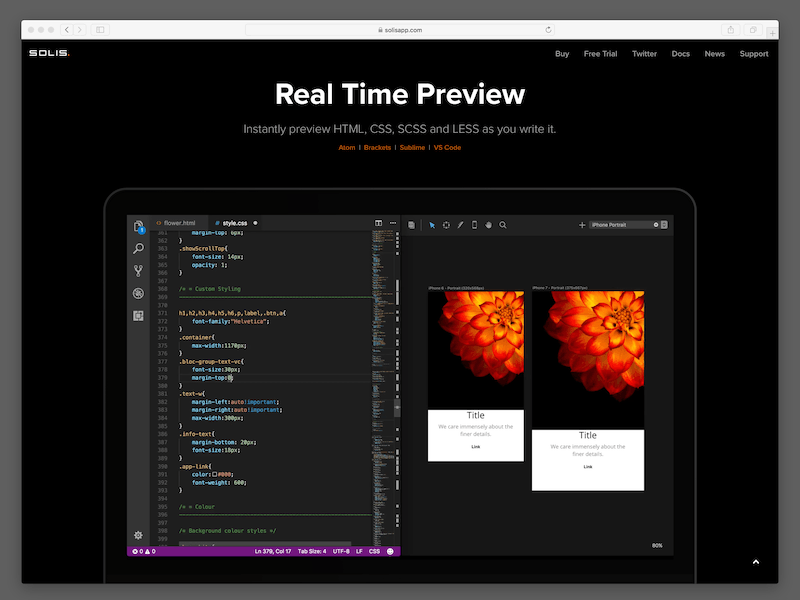Open the Explorer icon at top of sidebar
Viewport: 800px width, 600px height.
(138, 226)
